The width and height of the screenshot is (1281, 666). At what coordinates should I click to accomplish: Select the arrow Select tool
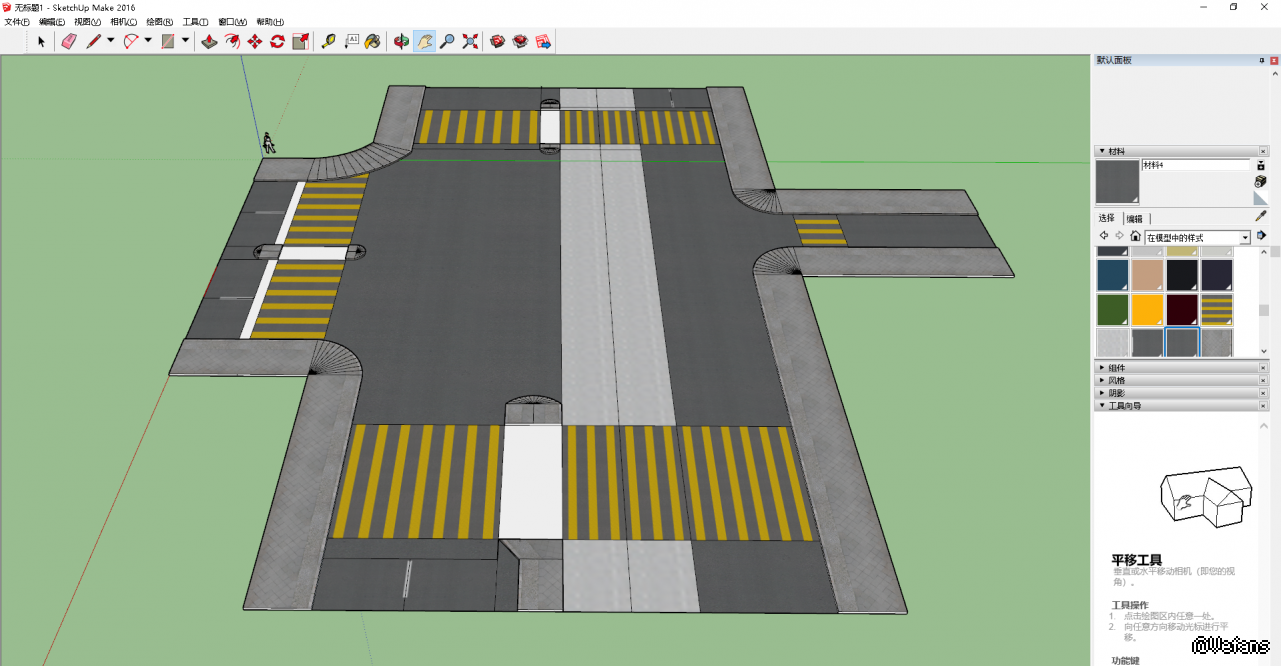pyautogui.click(x=41, y=41)
